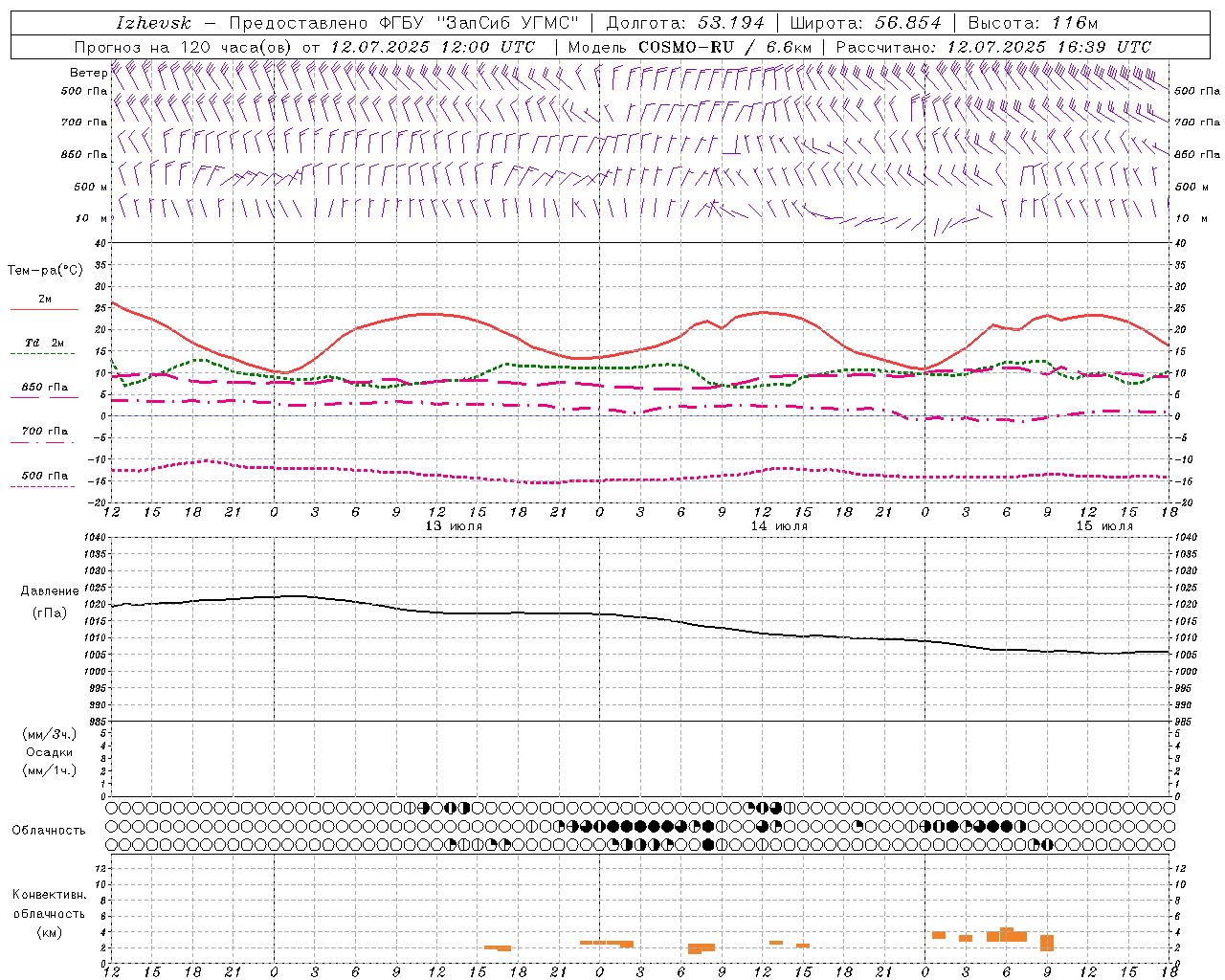
Task: Click the (мм/3ч.) precipitation unit label
Action: 50,734
